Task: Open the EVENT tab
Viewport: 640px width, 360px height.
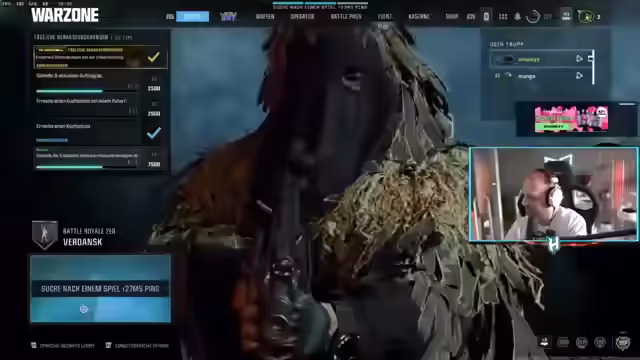Action: pos(384,17)
